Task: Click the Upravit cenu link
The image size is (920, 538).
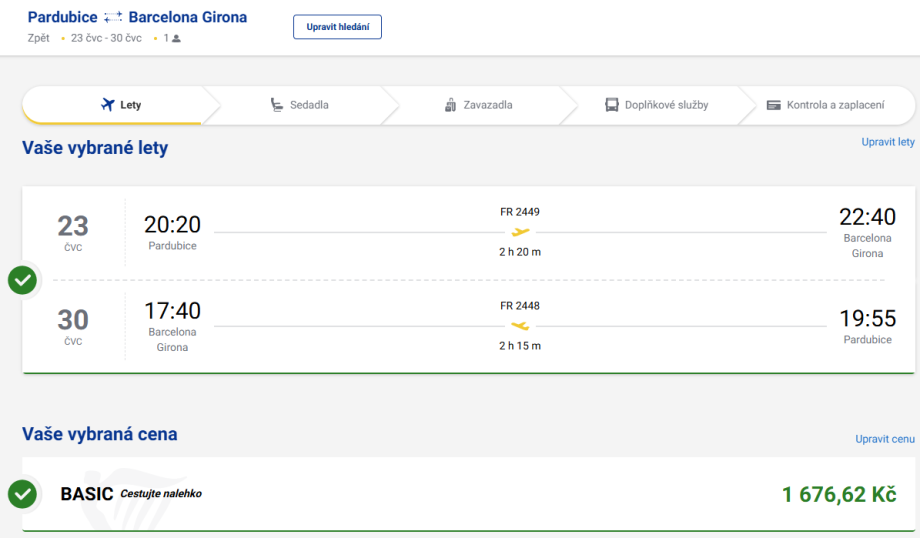Action: click(x=885, y=439)
